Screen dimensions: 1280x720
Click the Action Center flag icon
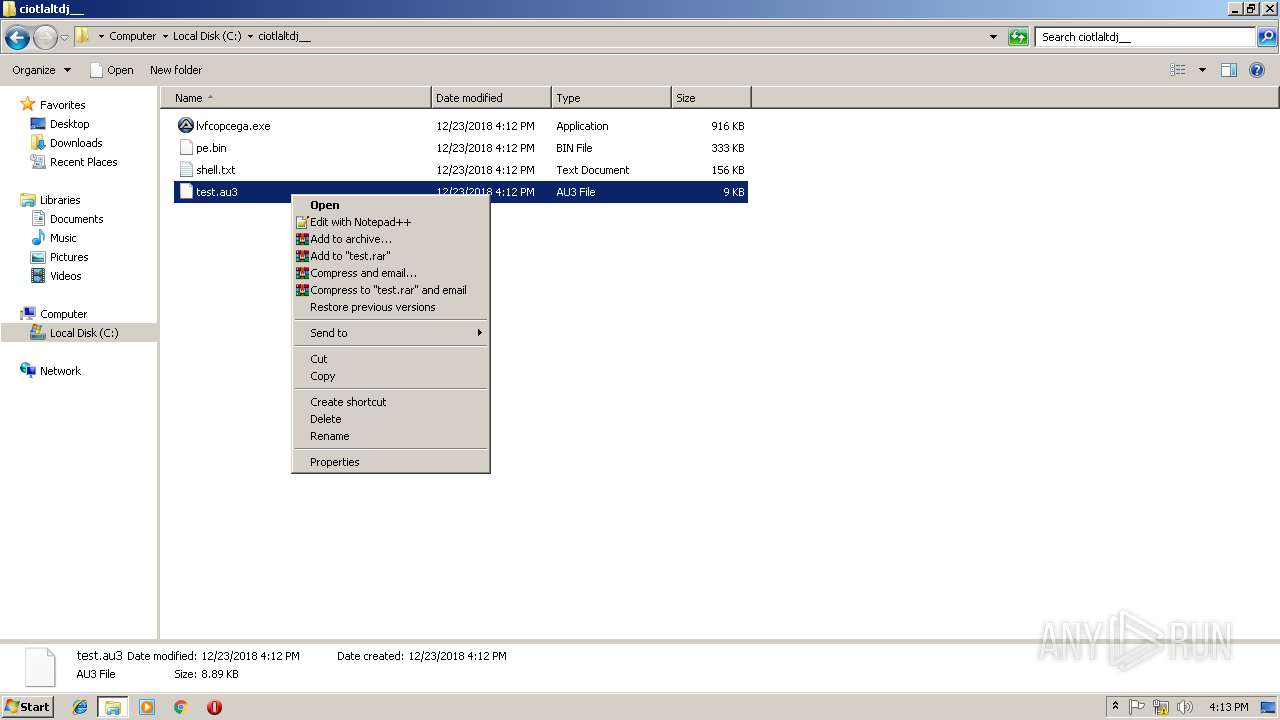pyautogui.click(x=1138, y=707)
